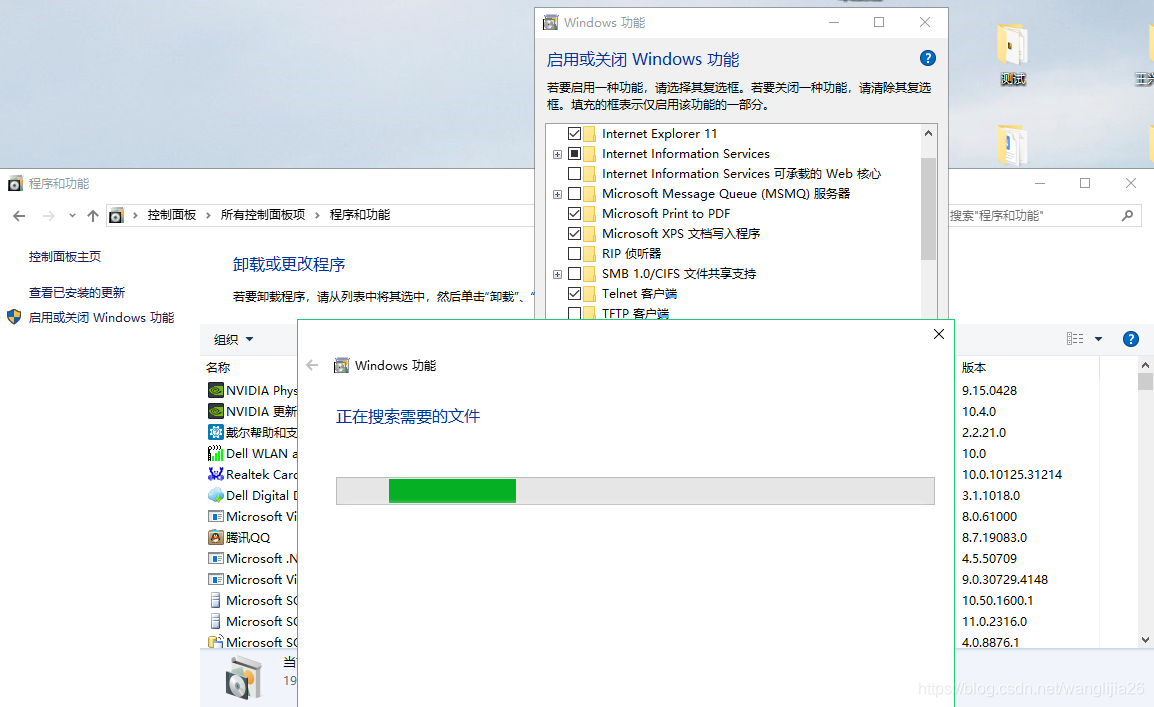Expand the 控制面板 breadcrumb chevron

(x=208, y=215)
